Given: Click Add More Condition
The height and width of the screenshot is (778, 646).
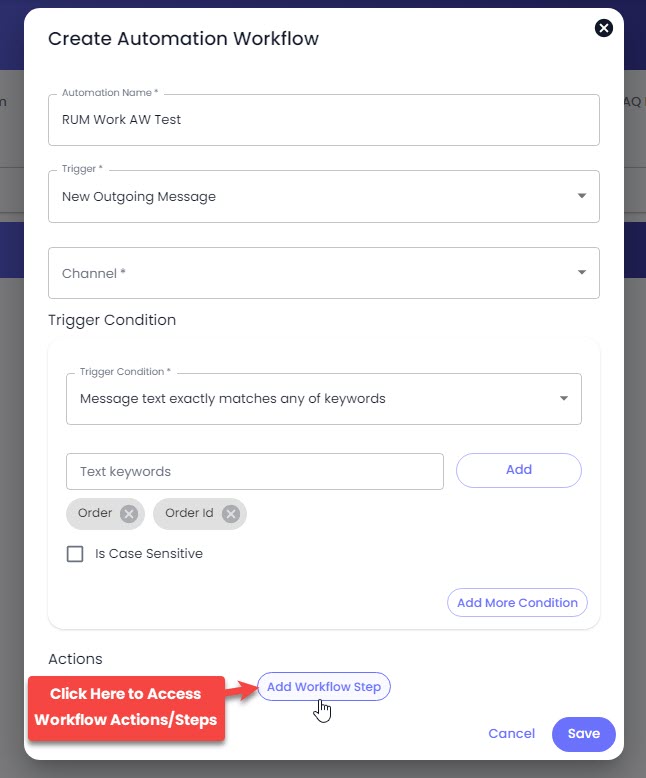Looking at the screenshot, I should point(517,602).
